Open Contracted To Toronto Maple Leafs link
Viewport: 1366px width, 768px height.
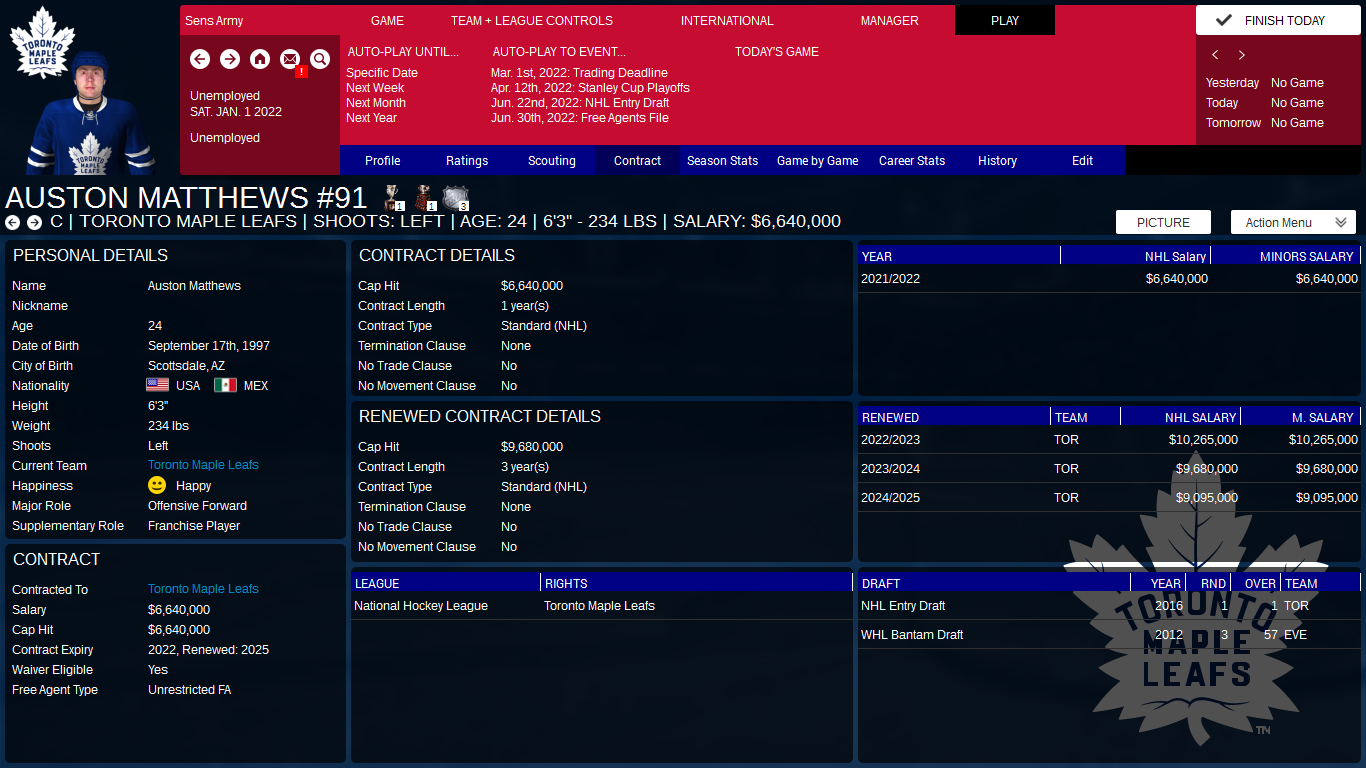203,589
